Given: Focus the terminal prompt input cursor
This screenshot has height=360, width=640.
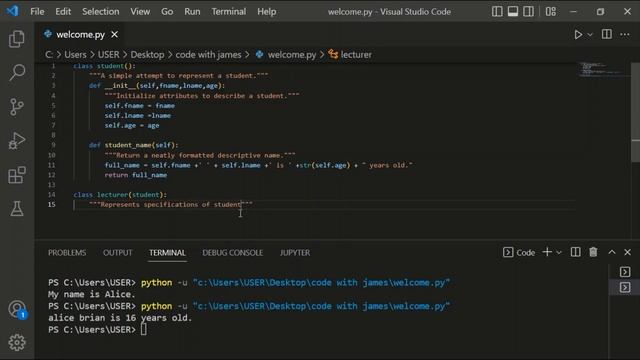Looking at the screenshot, I should (x=144, y=329).
